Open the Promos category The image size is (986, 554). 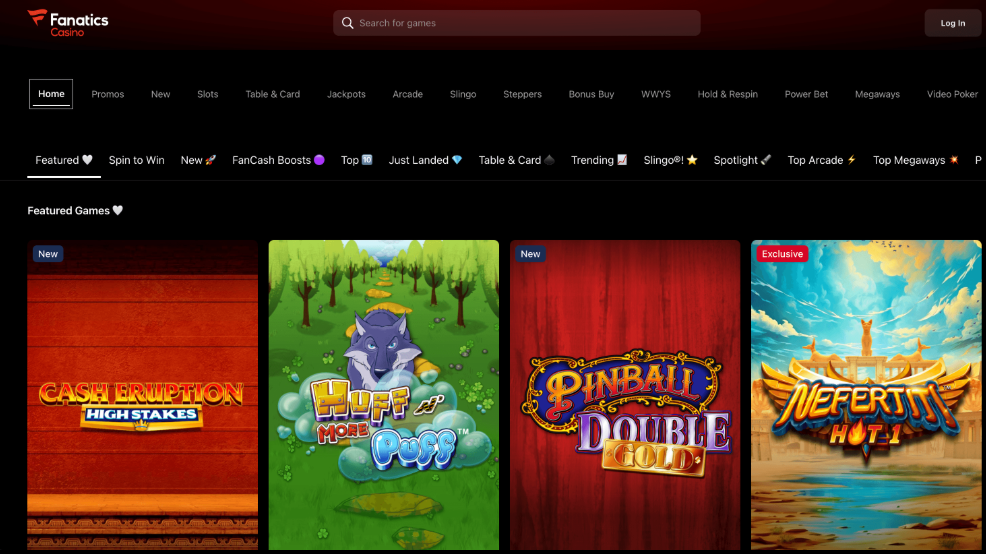pyautogui.click(x=108, y=94)
